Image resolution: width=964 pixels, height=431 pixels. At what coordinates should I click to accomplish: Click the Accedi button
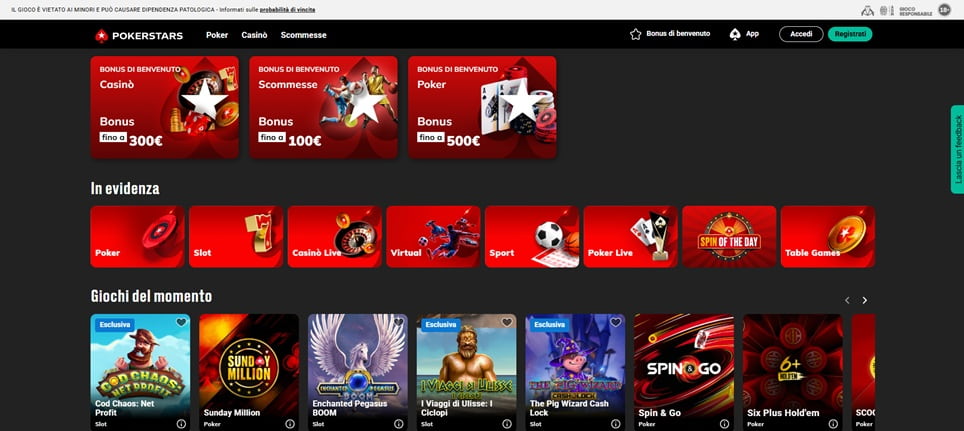point(801,34)
